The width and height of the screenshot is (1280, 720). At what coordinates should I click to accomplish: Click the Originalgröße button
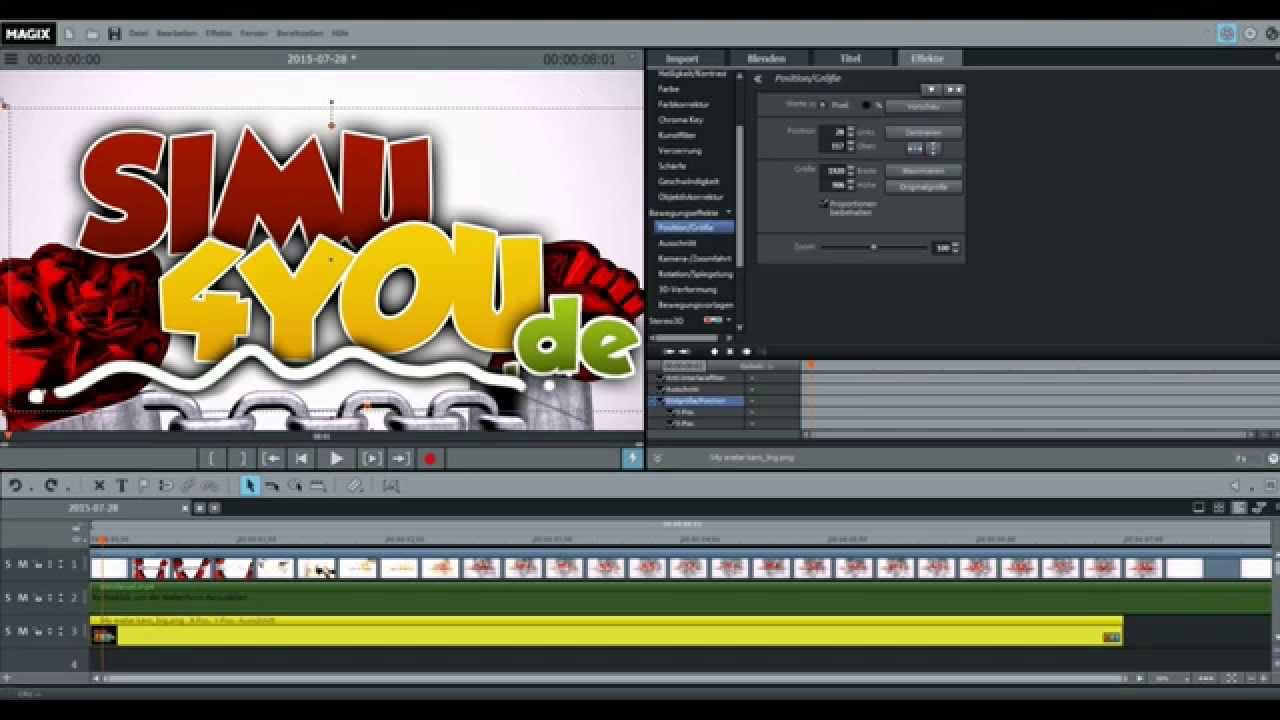pyautogui.click(x=923, y=187)
